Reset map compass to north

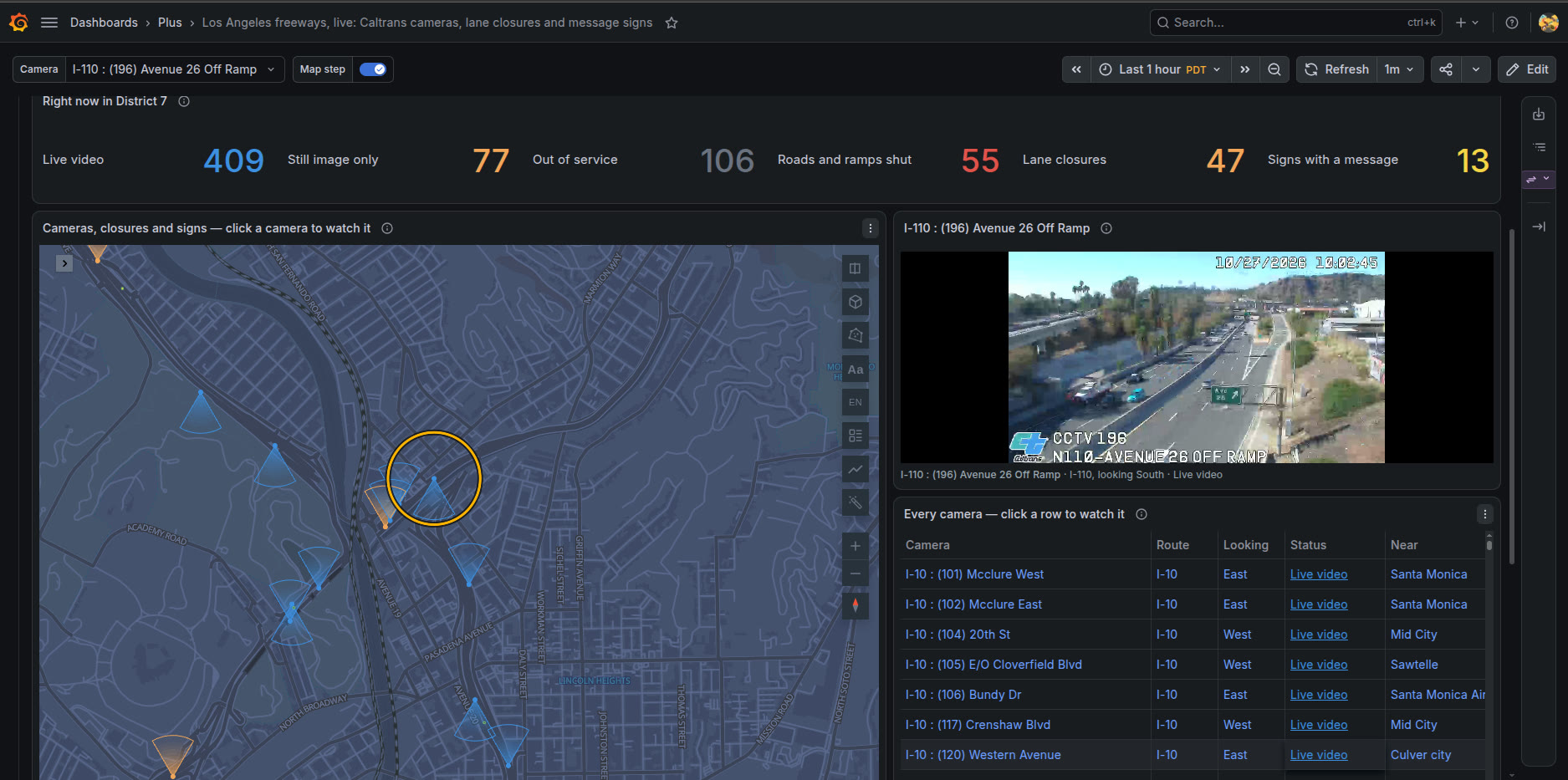(x=855, y=604)
